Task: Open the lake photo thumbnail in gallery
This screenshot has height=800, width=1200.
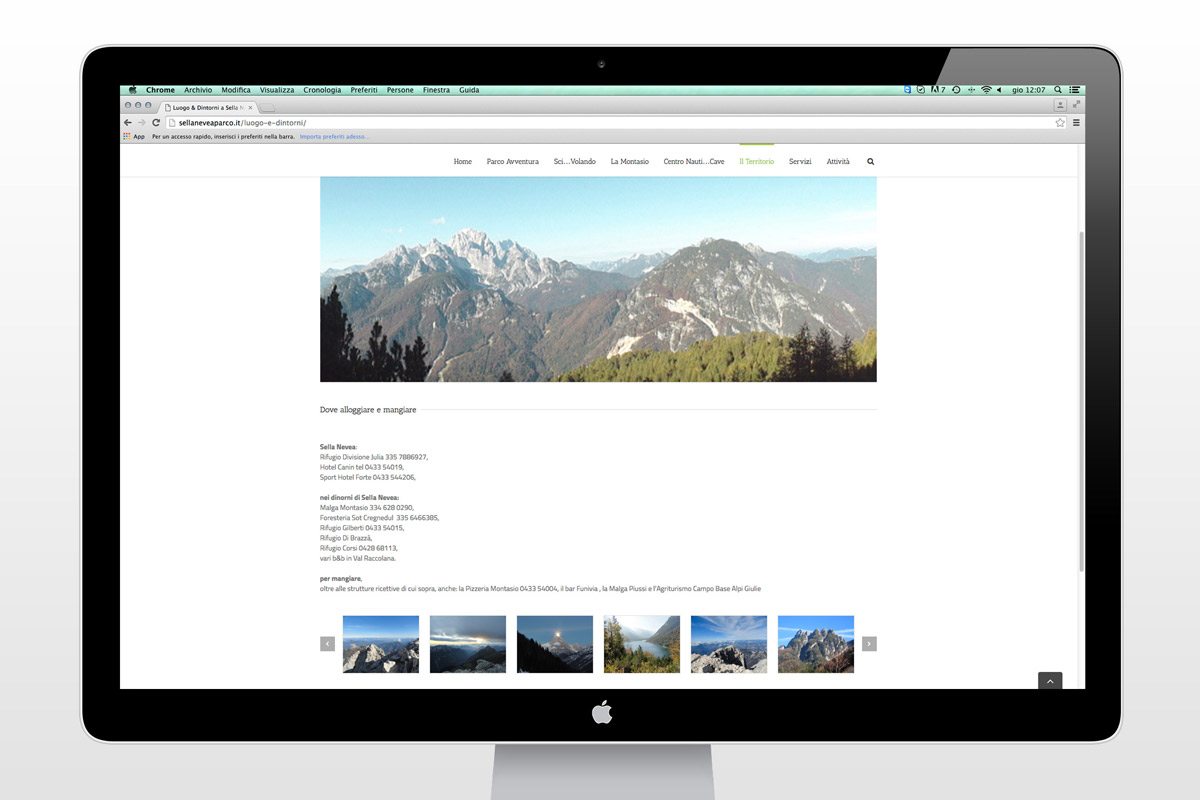Action: coord(641,644)
